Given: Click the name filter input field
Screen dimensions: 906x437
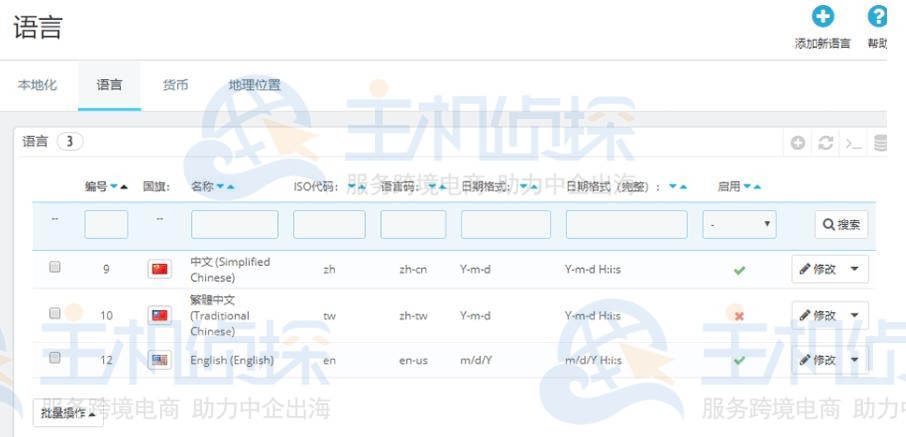Looking at the screenshot, I should [234, 225].
